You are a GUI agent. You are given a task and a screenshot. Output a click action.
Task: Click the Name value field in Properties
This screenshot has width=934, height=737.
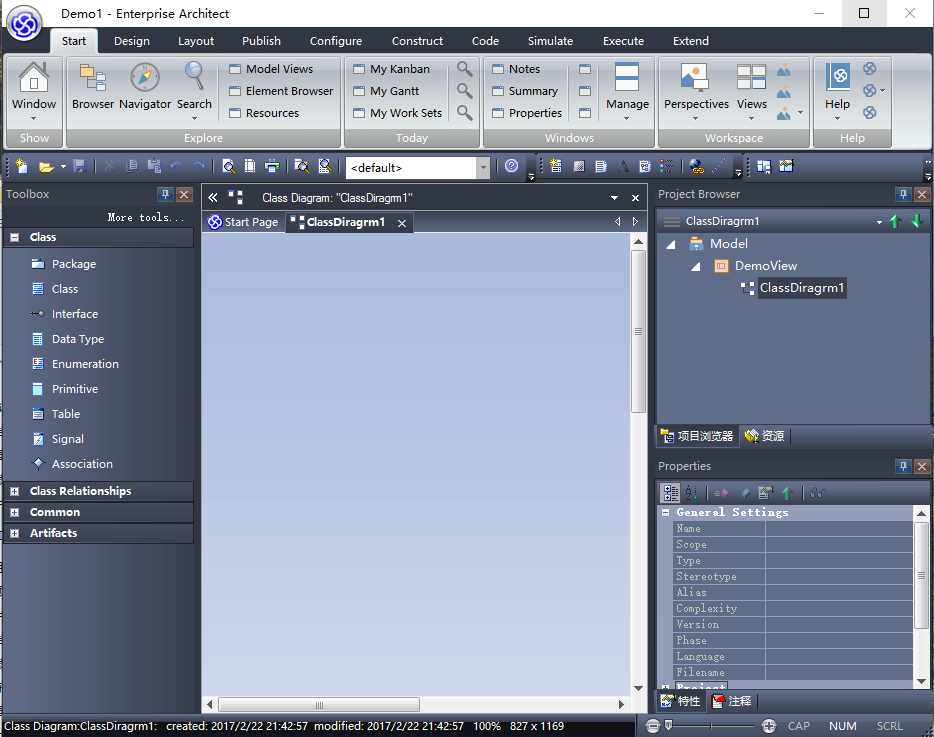click(x=839, y=528)
